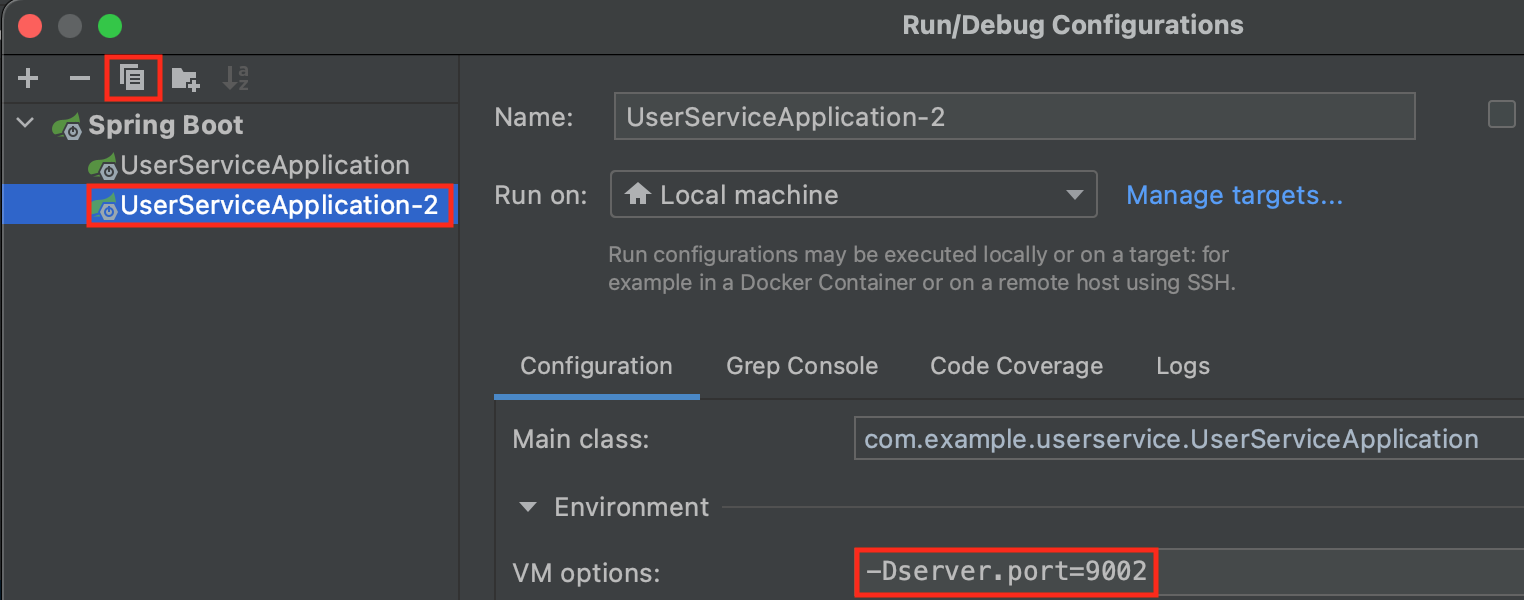Click the VM options field
1524x600 pixels.
1189,573
